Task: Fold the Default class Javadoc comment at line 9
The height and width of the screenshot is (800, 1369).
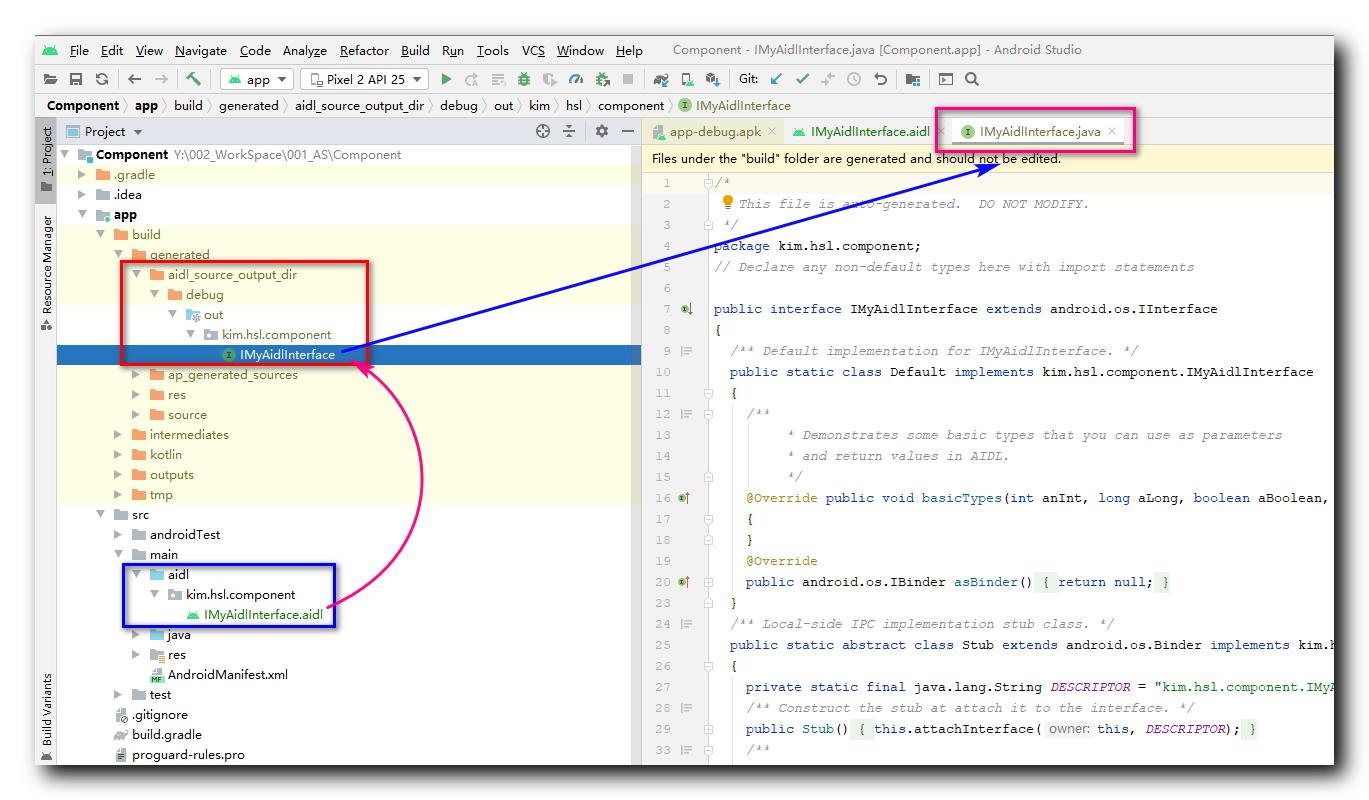Action: point(686,351)
